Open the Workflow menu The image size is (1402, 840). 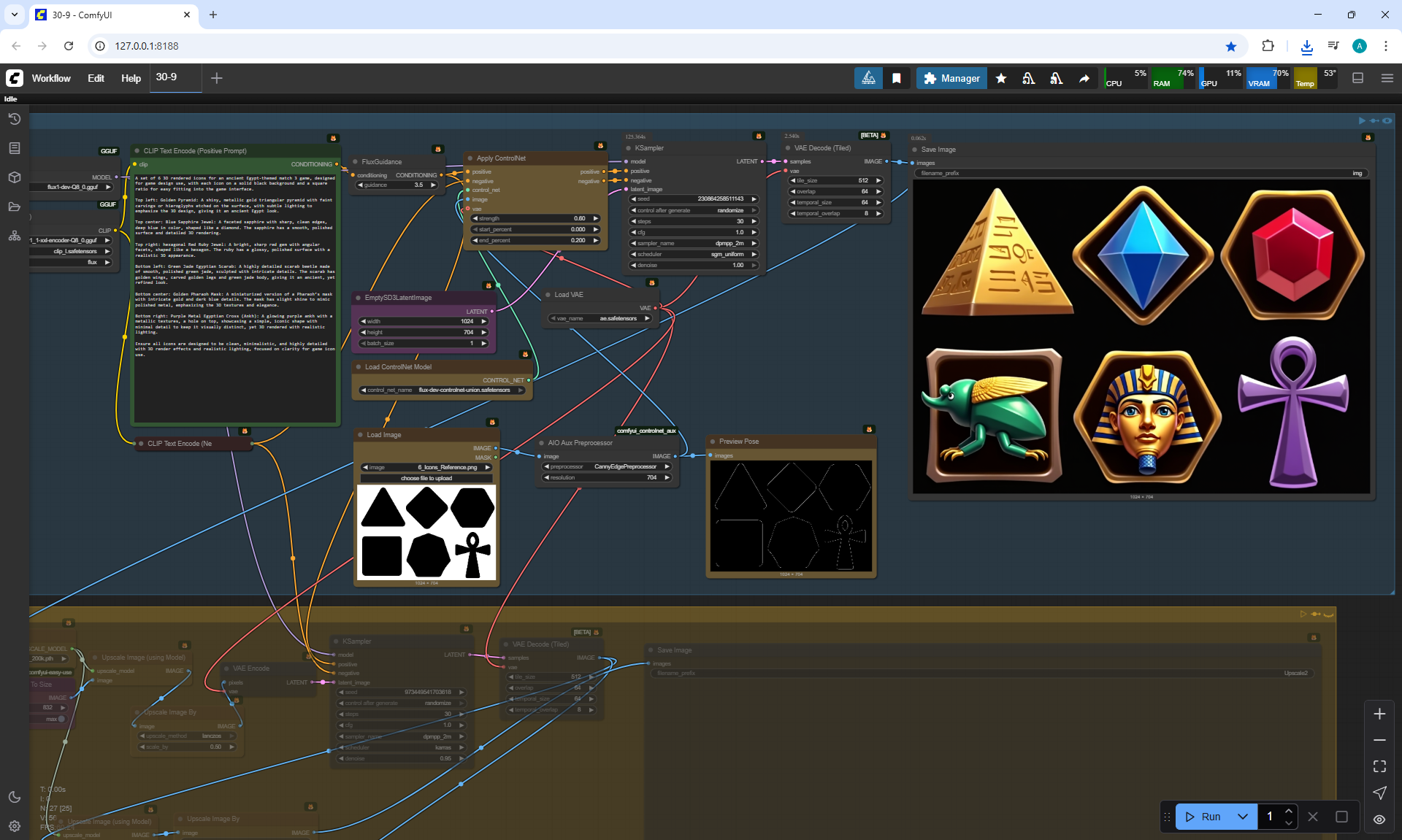click(x=51, y=78)
